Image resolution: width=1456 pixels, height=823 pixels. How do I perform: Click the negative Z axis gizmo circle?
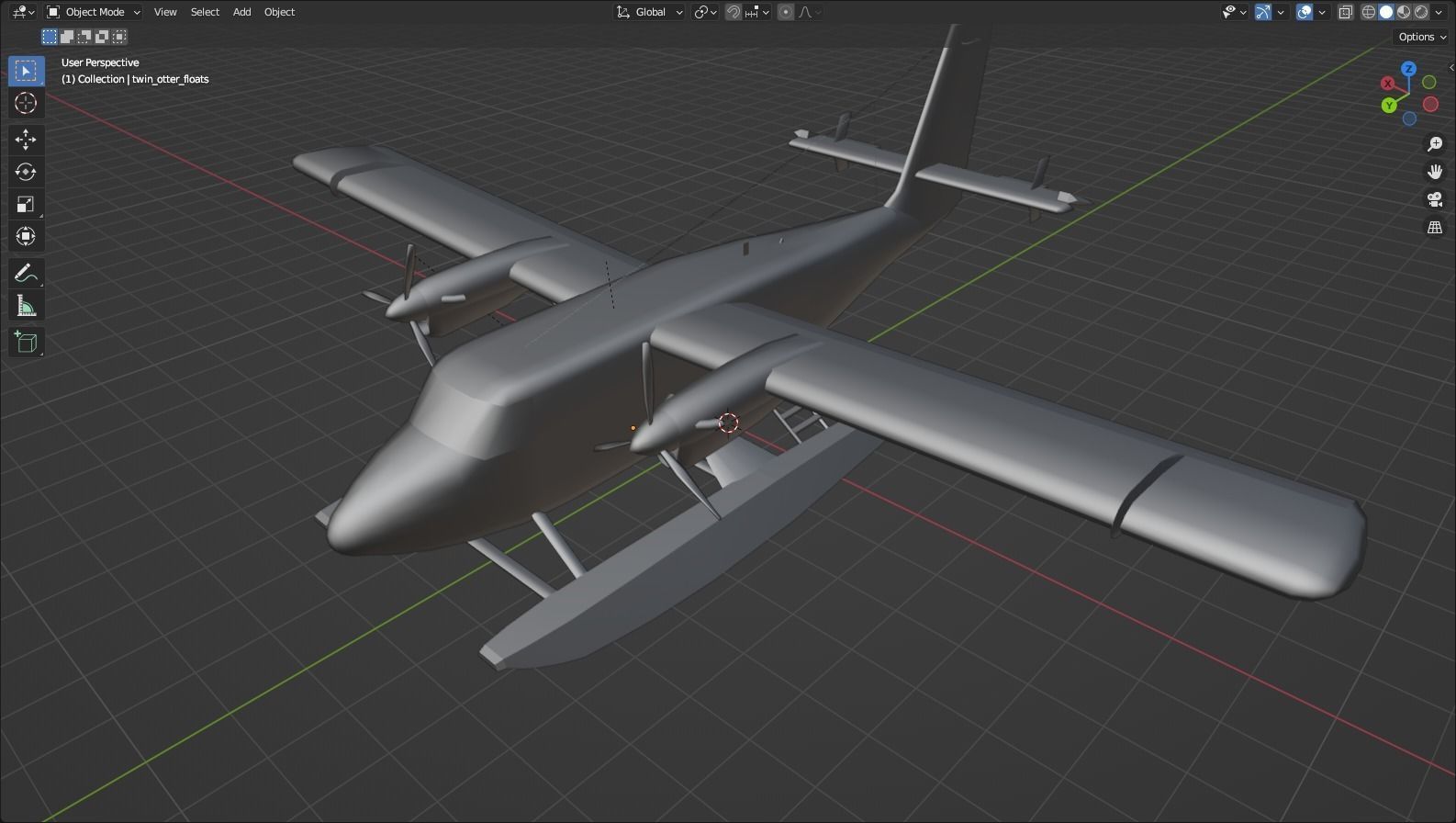pos(1409,118)
